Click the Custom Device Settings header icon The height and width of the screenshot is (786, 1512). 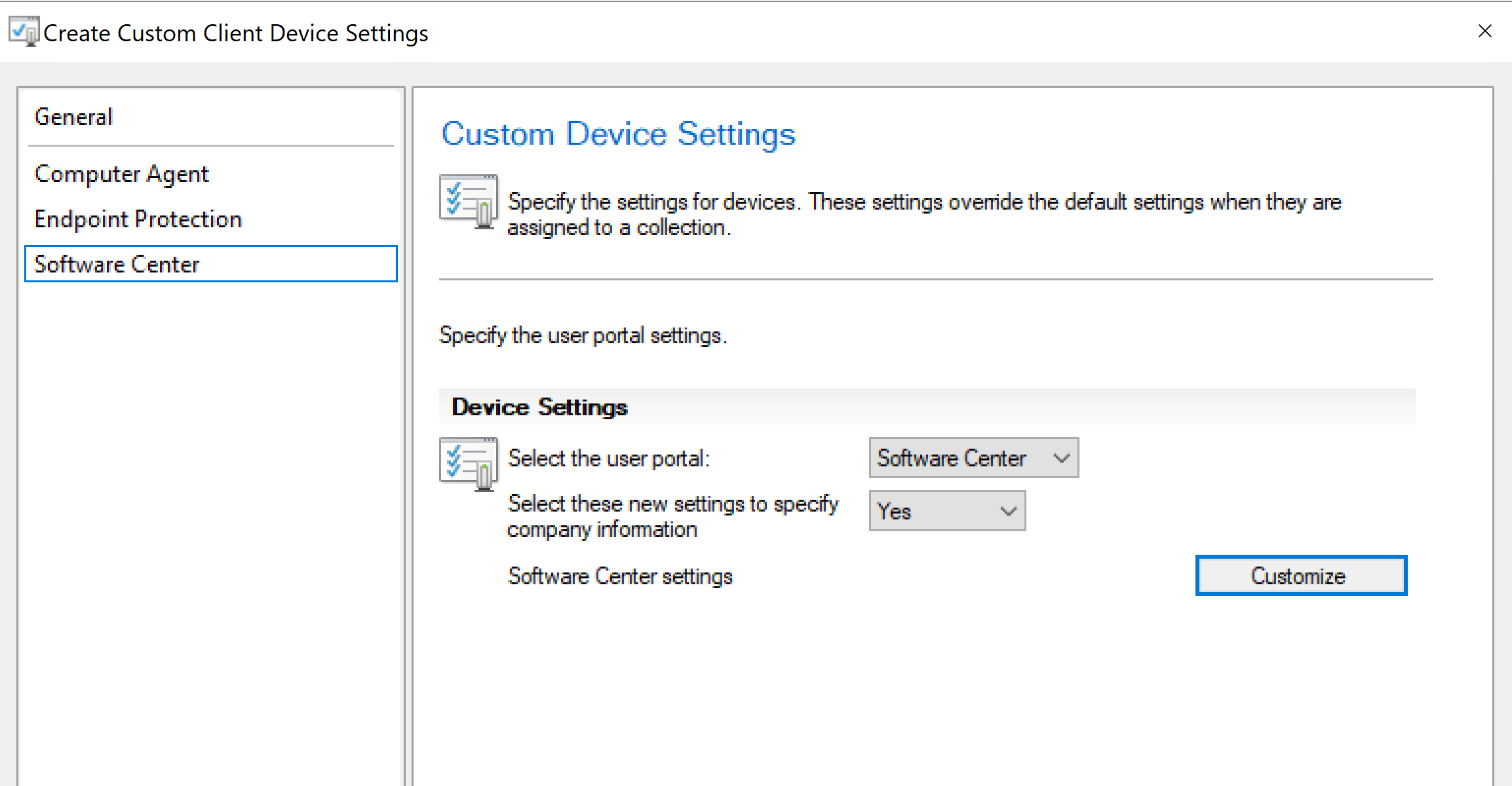pyautogui.click(x=468, y=200)
